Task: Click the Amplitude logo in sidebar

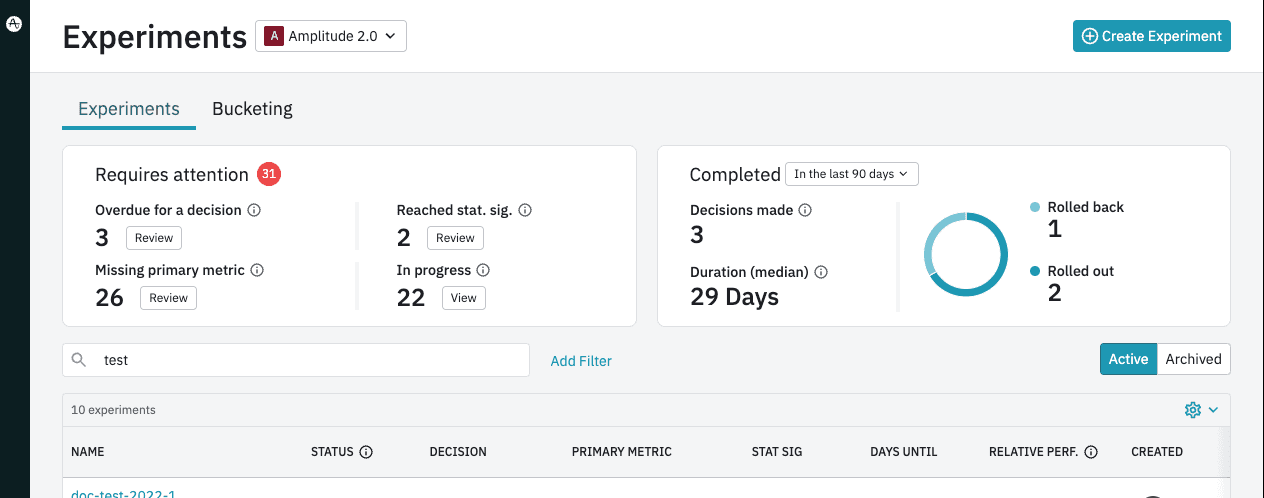Action: click(x=14, y=25)
